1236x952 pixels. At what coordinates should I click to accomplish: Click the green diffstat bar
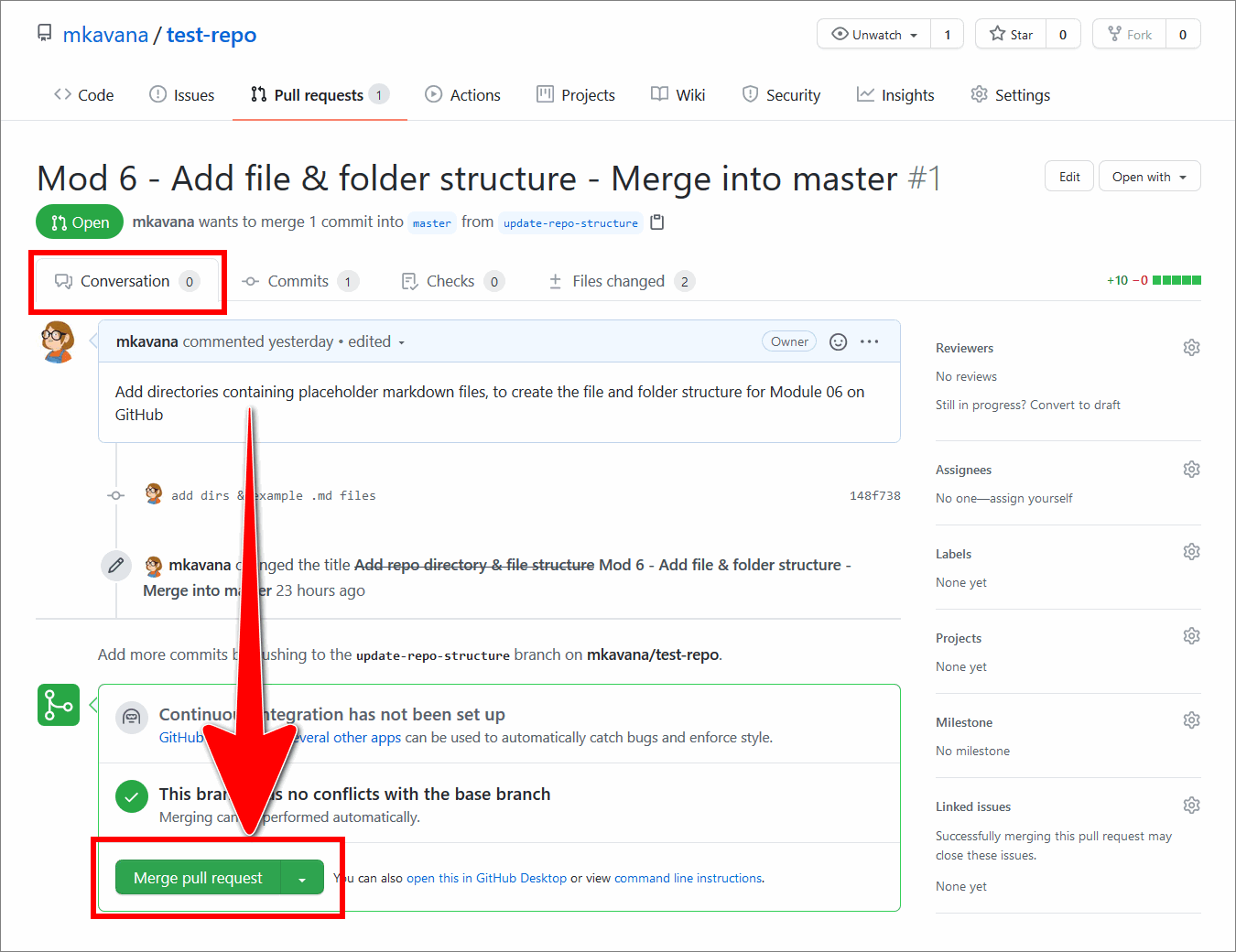[1176, 280]
